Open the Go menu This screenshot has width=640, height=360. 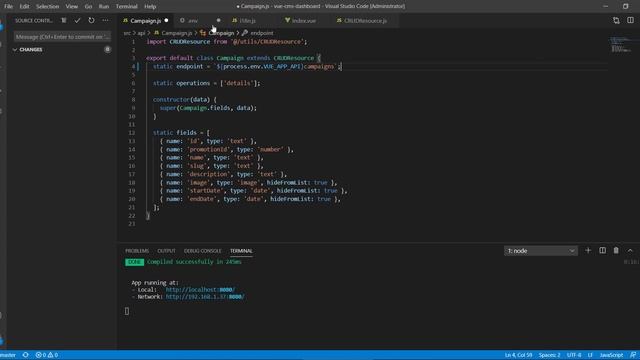pos(88,7)
